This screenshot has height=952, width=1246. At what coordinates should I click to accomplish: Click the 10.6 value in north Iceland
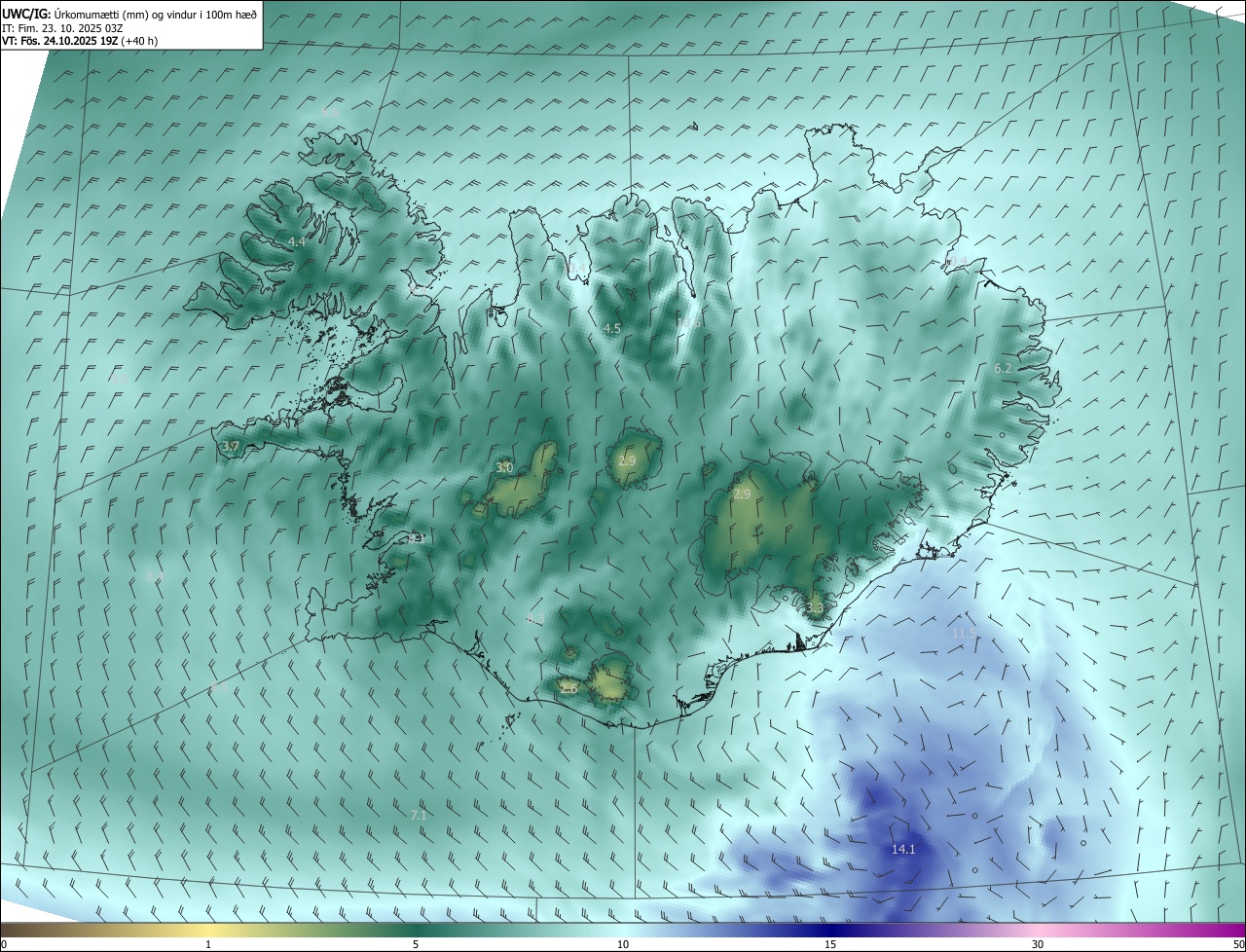(689, 323)
